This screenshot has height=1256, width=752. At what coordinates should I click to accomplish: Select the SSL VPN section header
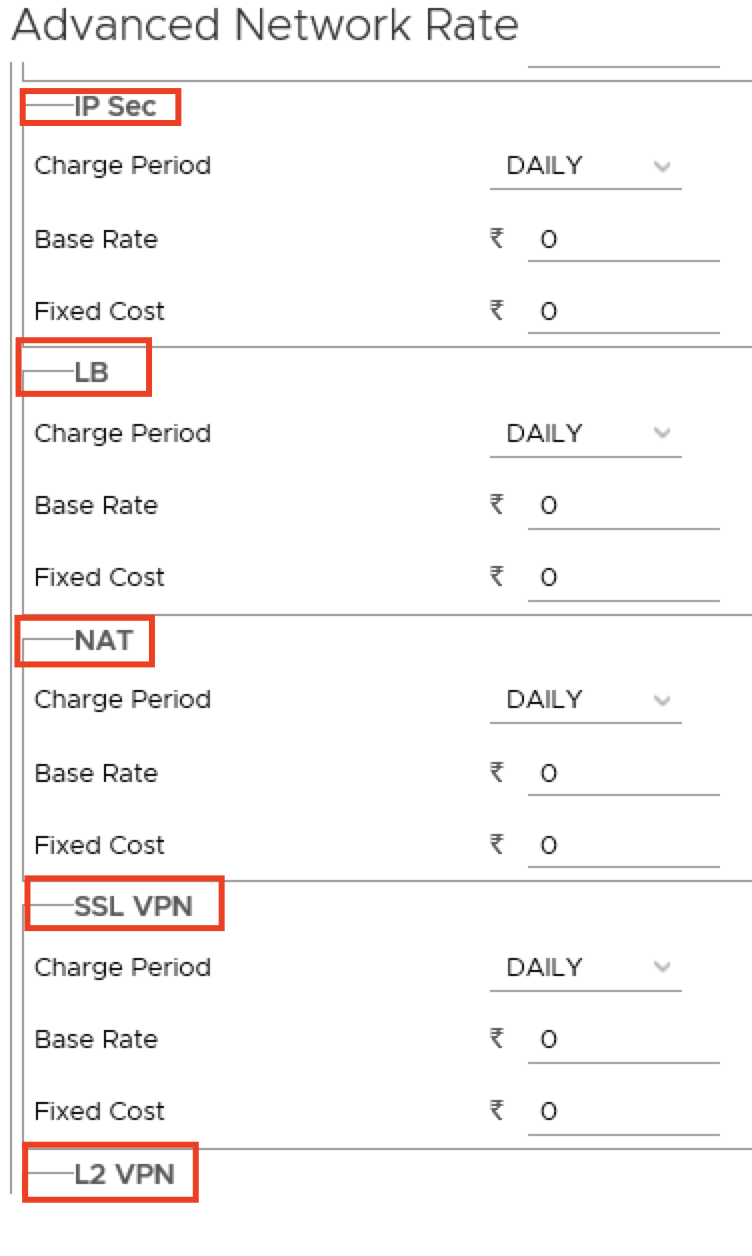point(133,907)
